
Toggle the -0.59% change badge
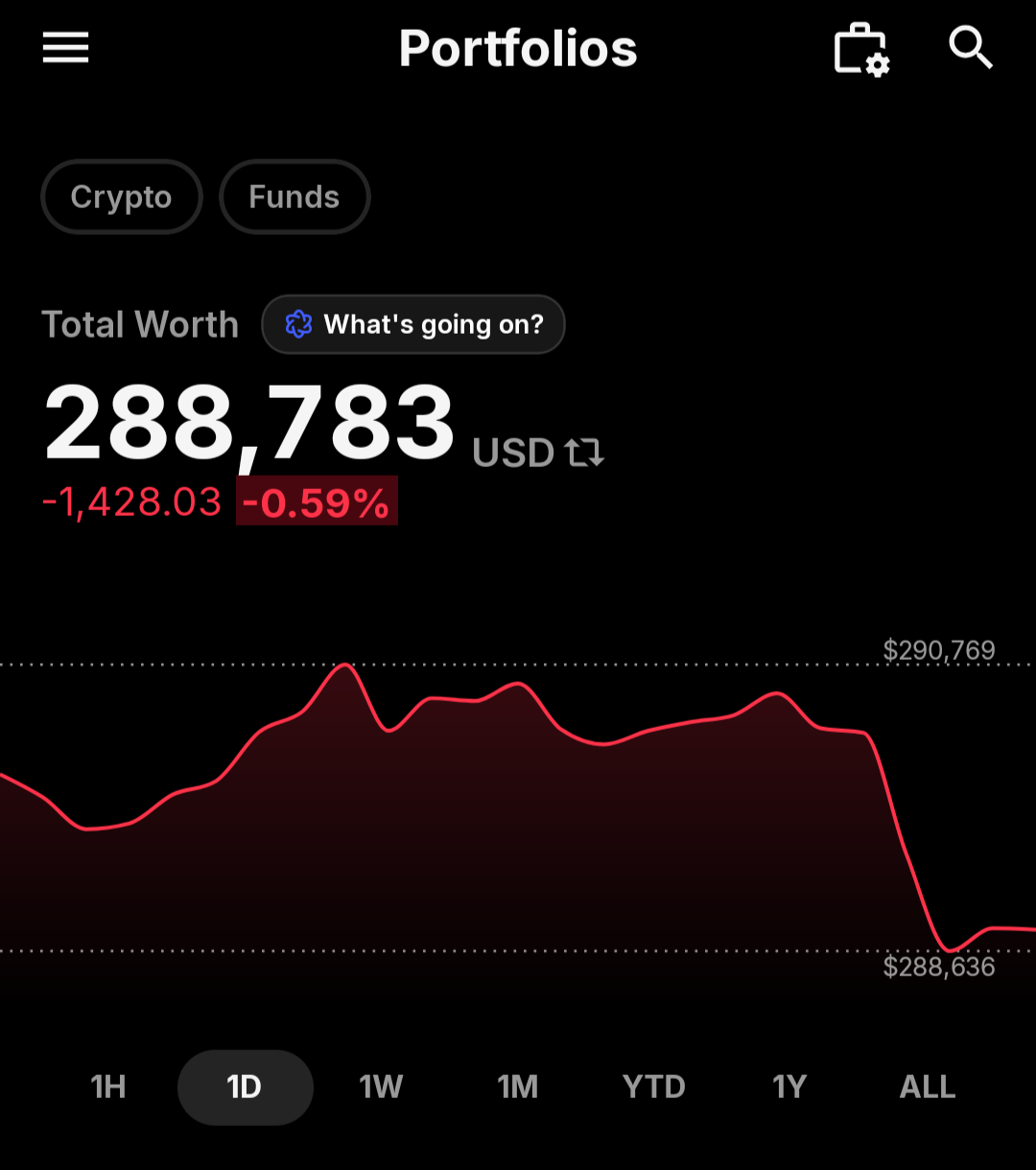pyautogui.click(x=317, y=502)
